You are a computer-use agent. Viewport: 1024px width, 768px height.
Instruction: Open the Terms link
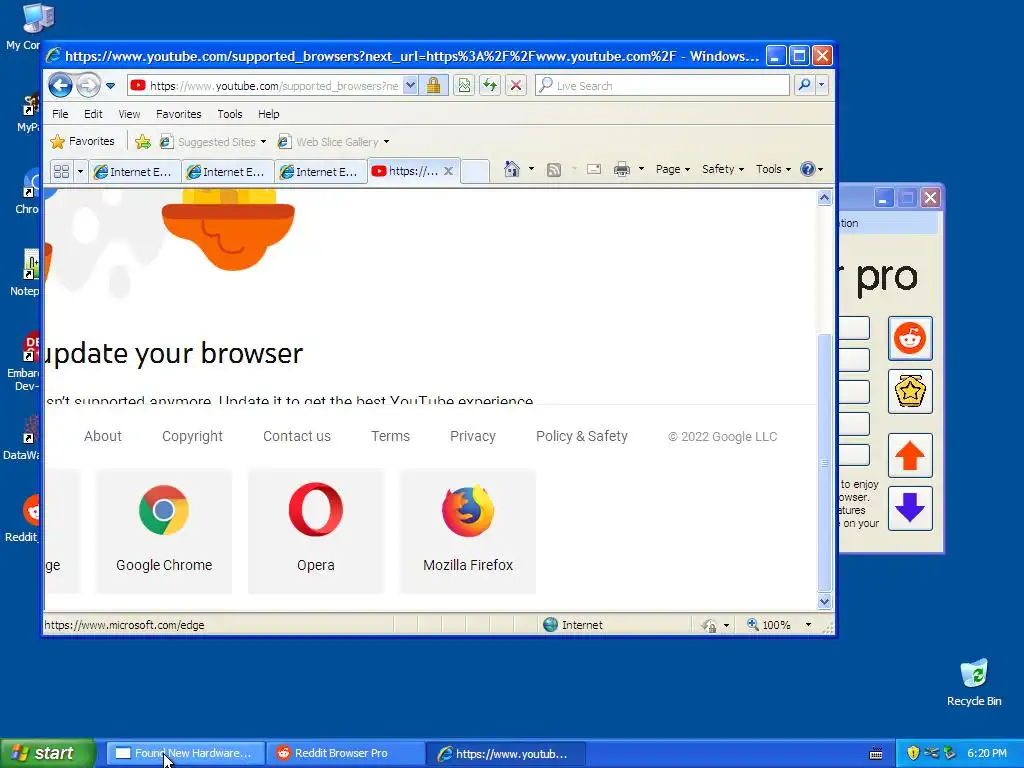391,436
